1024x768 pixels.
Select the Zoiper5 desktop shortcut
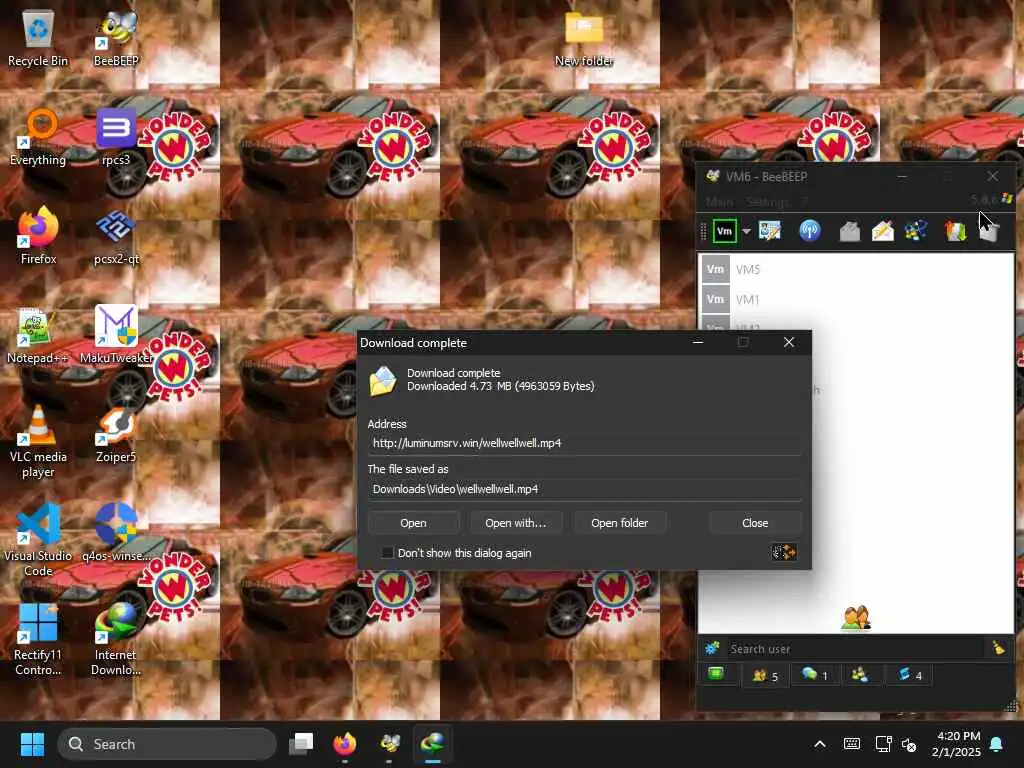(116, 435)
